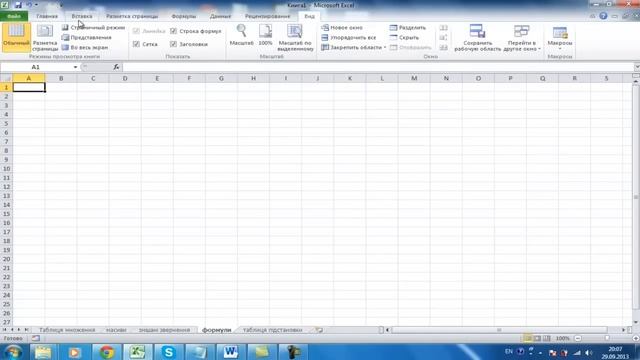
Task: Switch to Page Break Preview in status bar
Action: pos(547,338)
